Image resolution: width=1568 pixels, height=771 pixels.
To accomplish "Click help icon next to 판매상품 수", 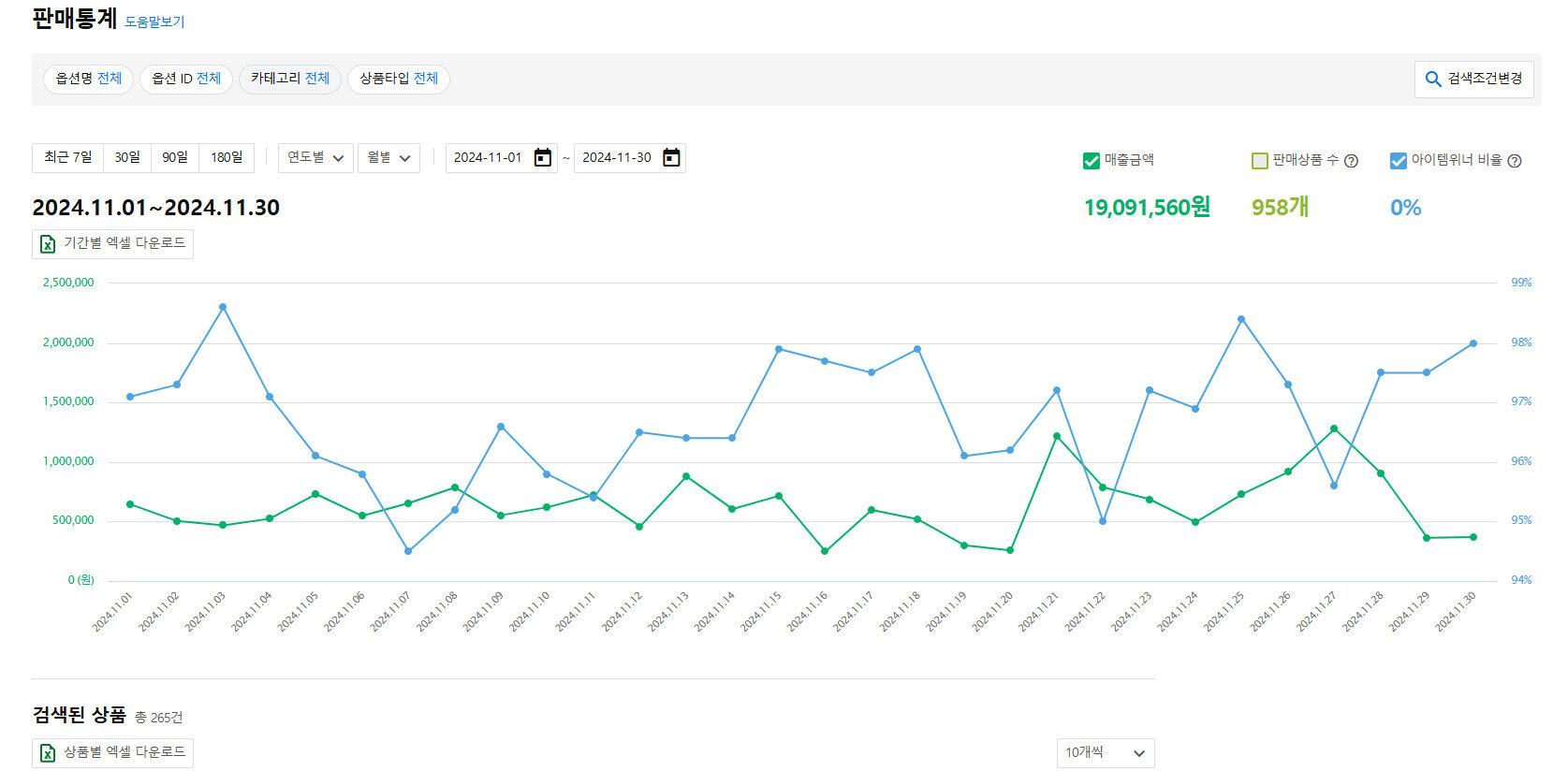I will pyautogui.click(x=1351, y=161).
